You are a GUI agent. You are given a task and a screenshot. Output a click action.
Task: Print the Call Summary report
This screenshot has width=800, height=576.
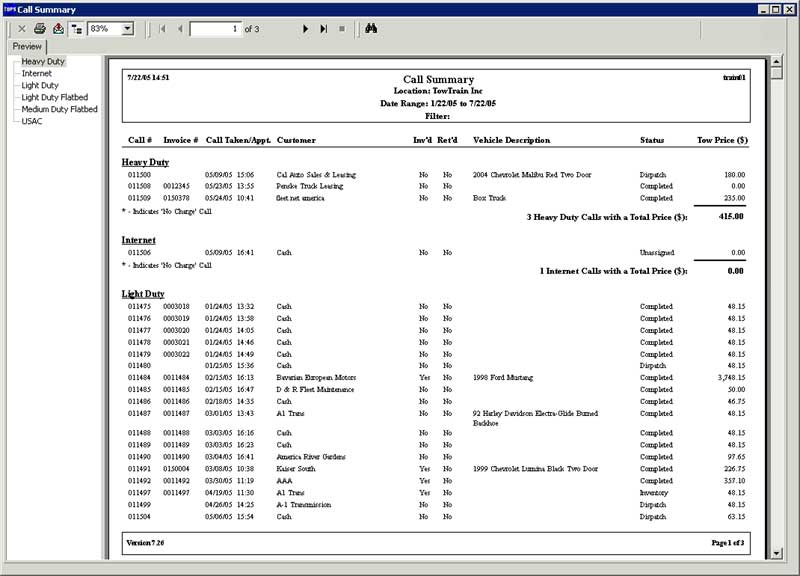[x=40, y=29]
